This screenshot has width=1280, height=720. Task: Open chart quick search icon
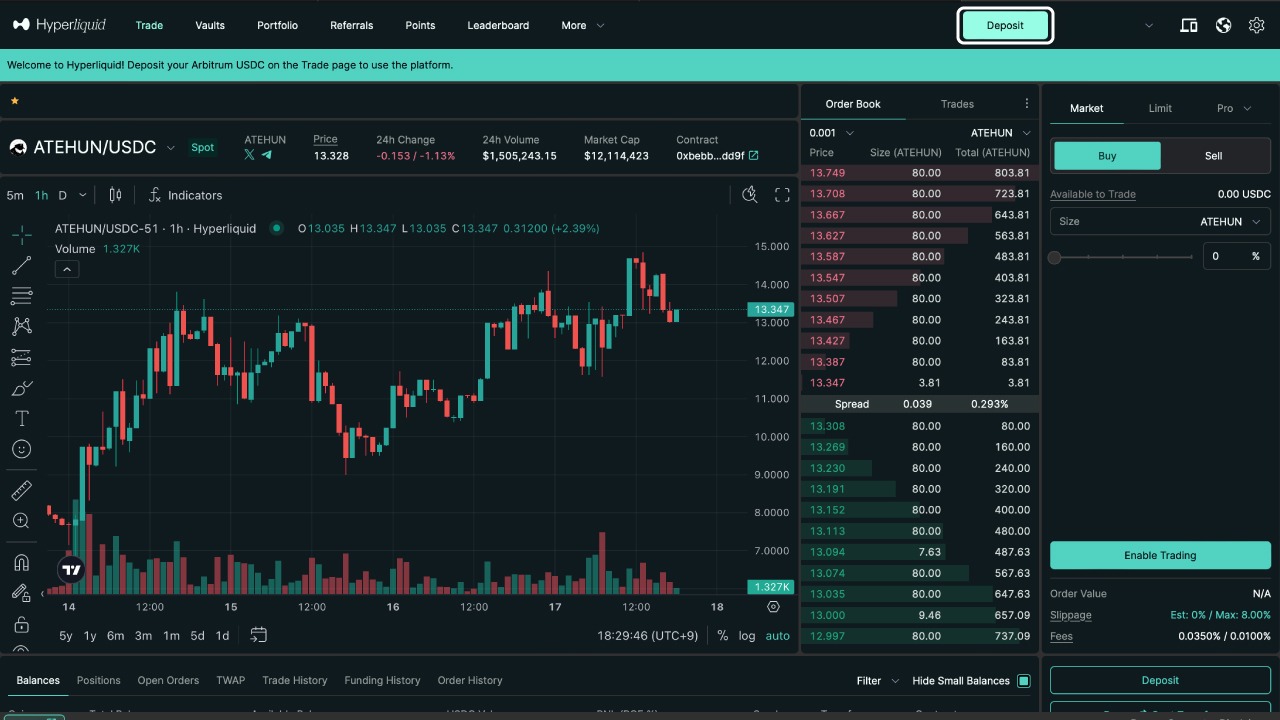750,195
